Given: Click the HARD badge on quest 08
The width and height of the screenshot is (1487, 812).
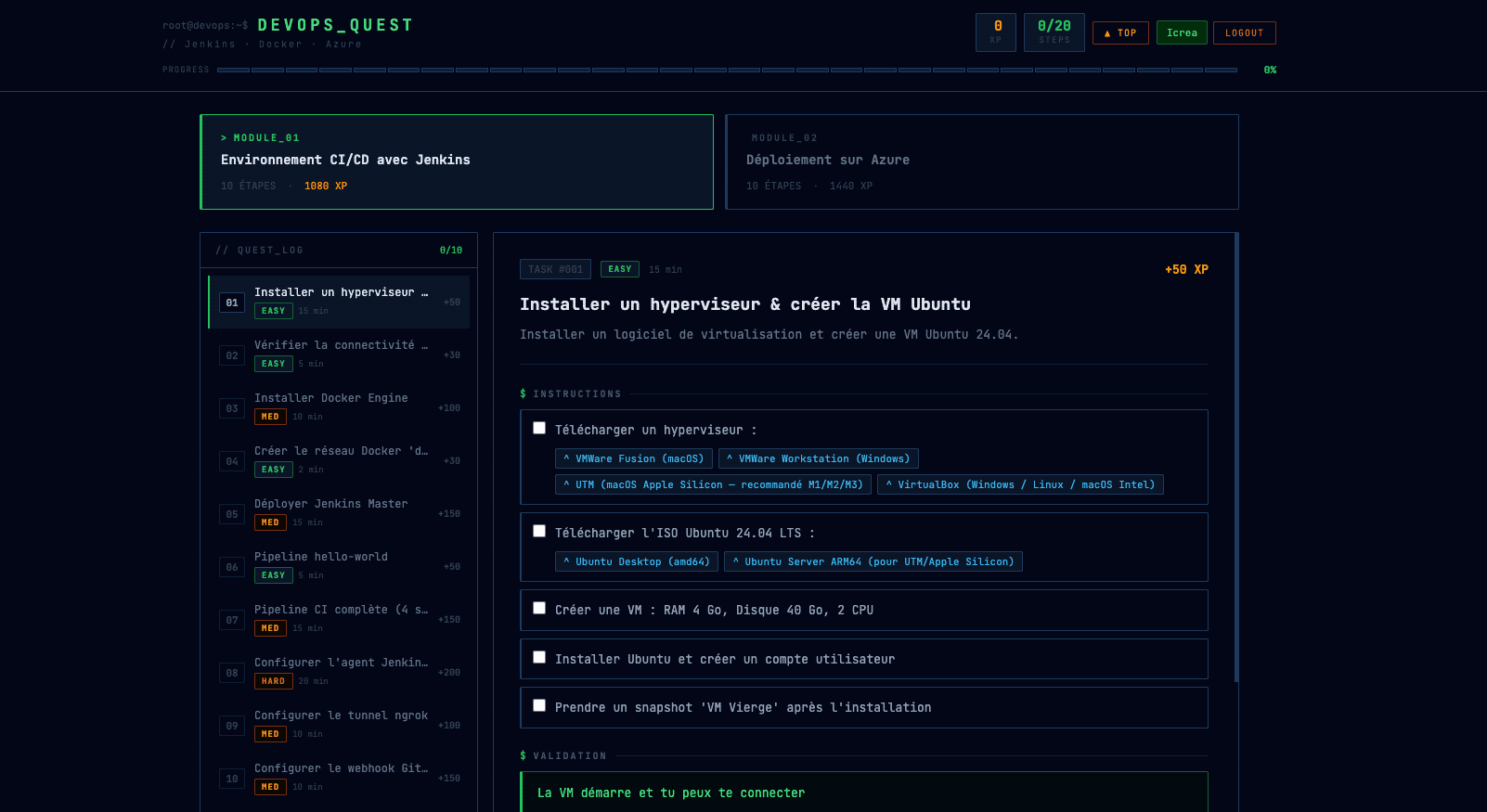Looking at the screenshot, I should (274, 681).
